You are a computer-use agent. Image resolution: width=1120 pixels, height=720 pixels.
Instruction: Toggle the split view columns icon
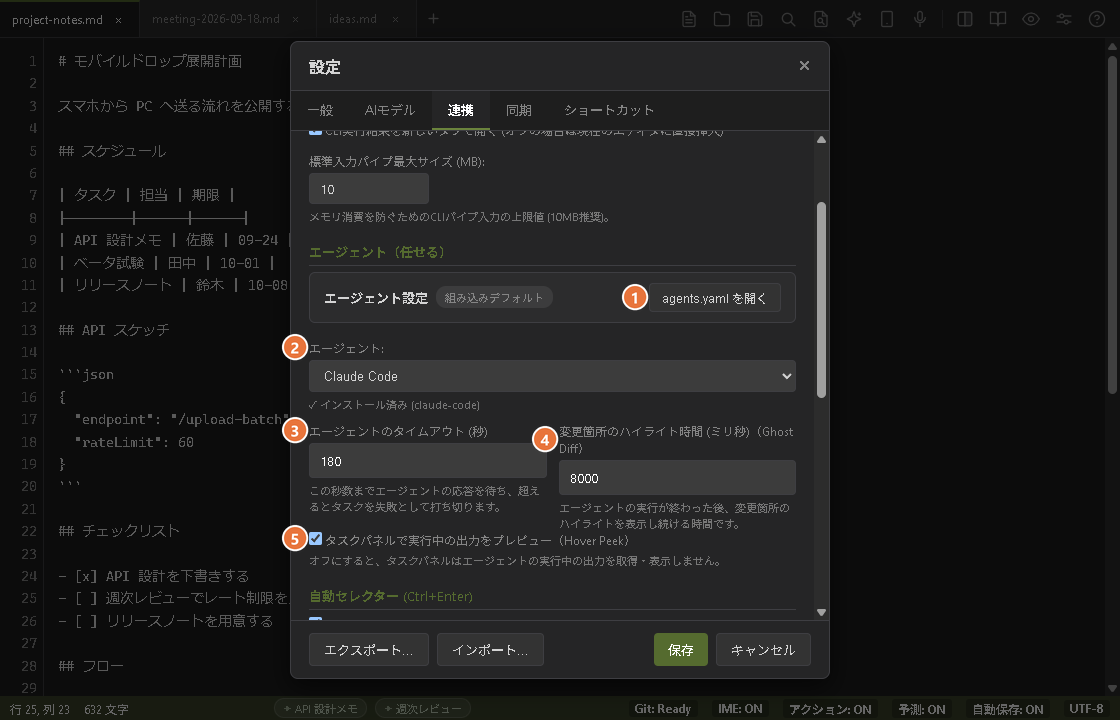tap(964, 19)
